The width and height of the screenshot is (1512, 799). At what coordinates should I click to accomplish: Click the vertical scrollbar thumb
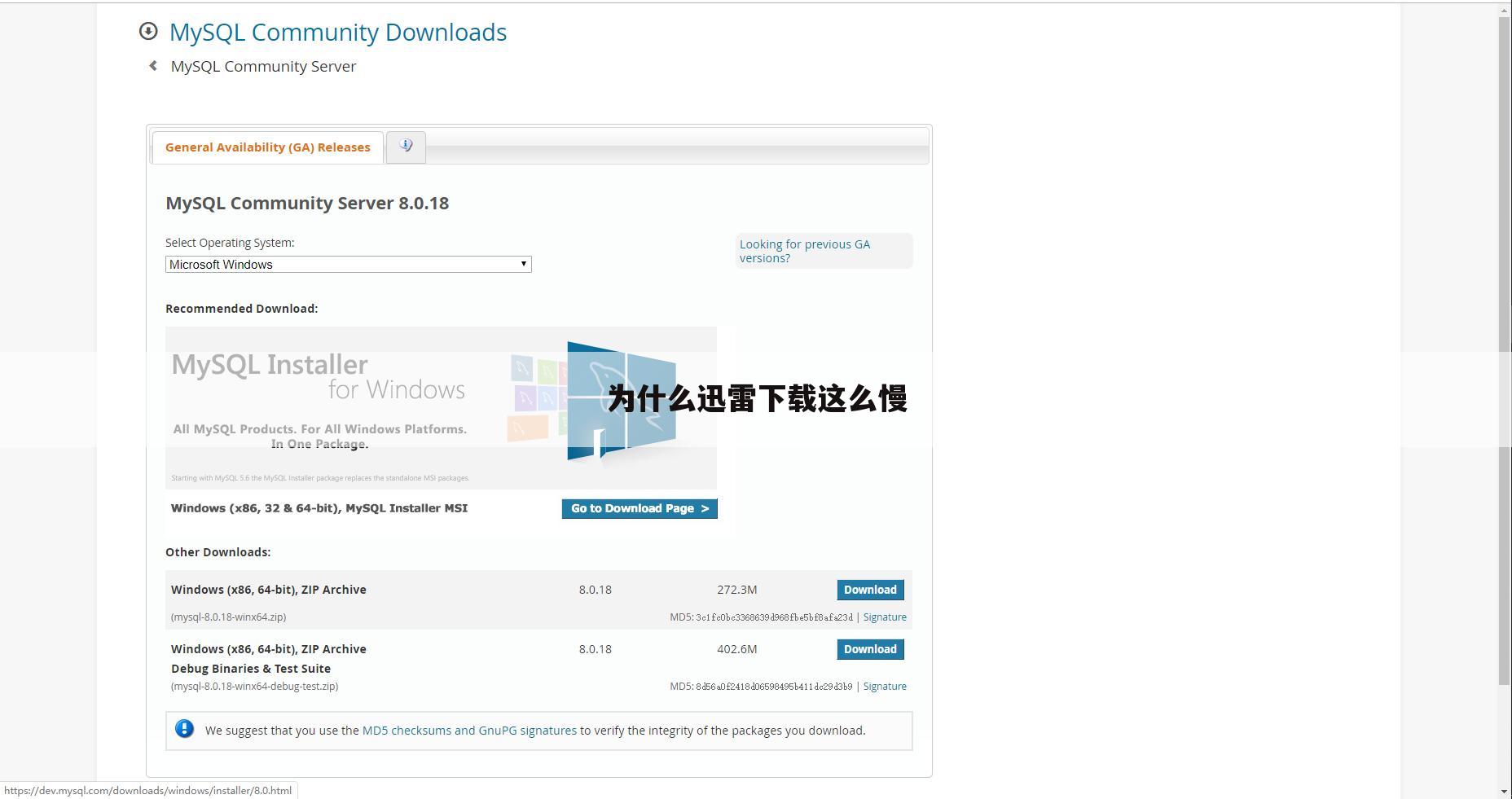coord(1505,350)
